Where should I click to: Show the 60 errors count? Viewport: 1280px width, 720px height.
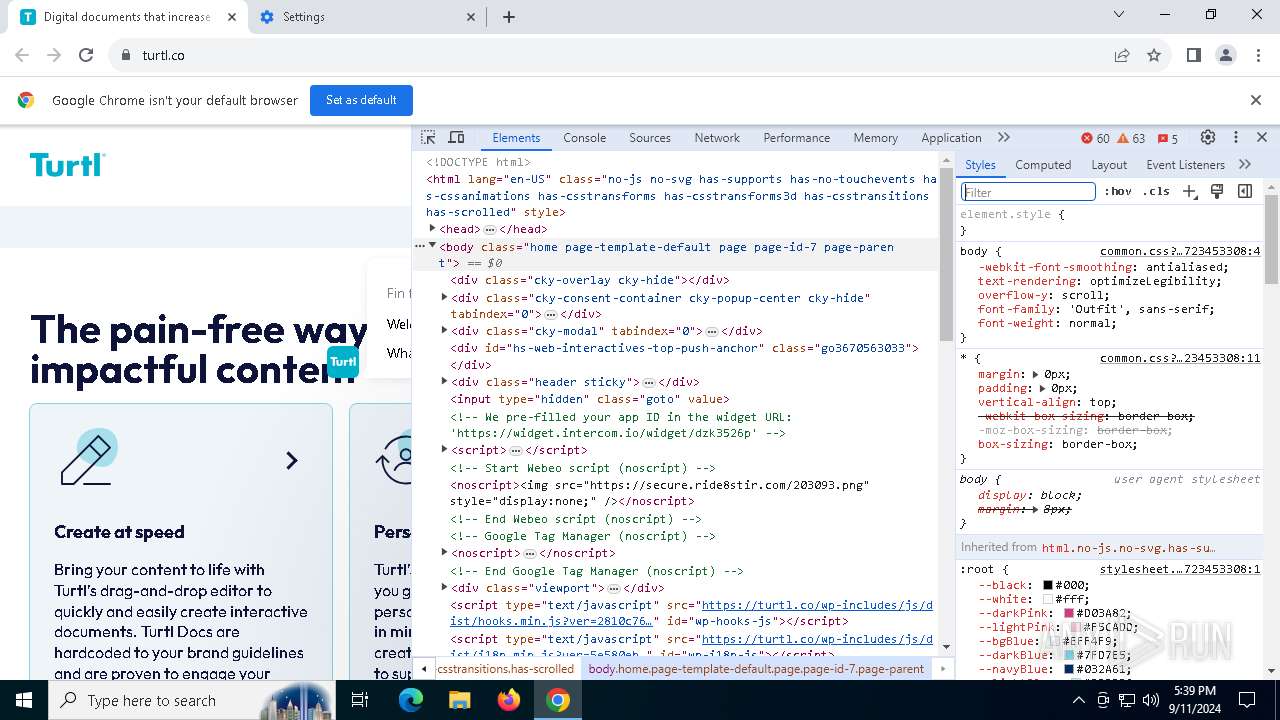(x=1096, y=138)
